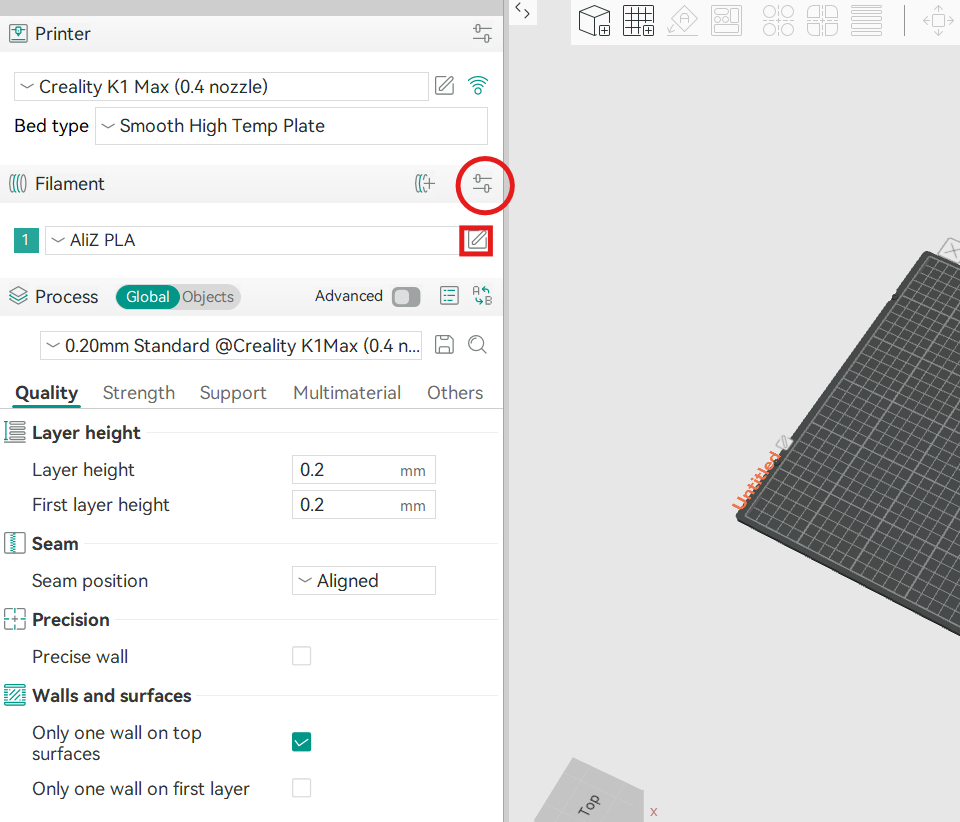The width and height of the screenshot is (960, 822).
Task: Click the Add plate grid icon
Action: (x=639, y=21)
